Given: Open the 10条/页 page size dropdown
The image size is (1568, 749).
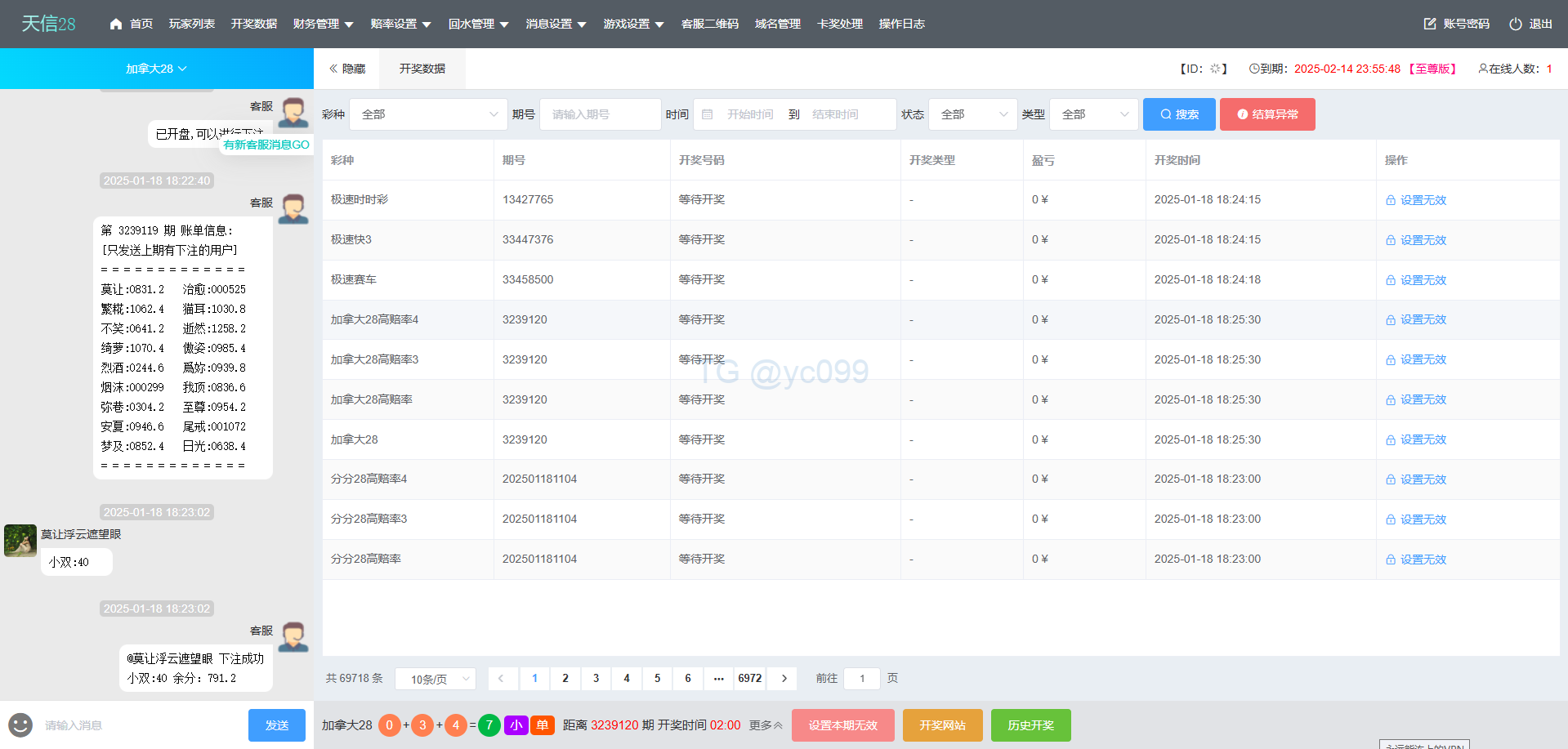Looking at the screenshot, I should point(436,679).
